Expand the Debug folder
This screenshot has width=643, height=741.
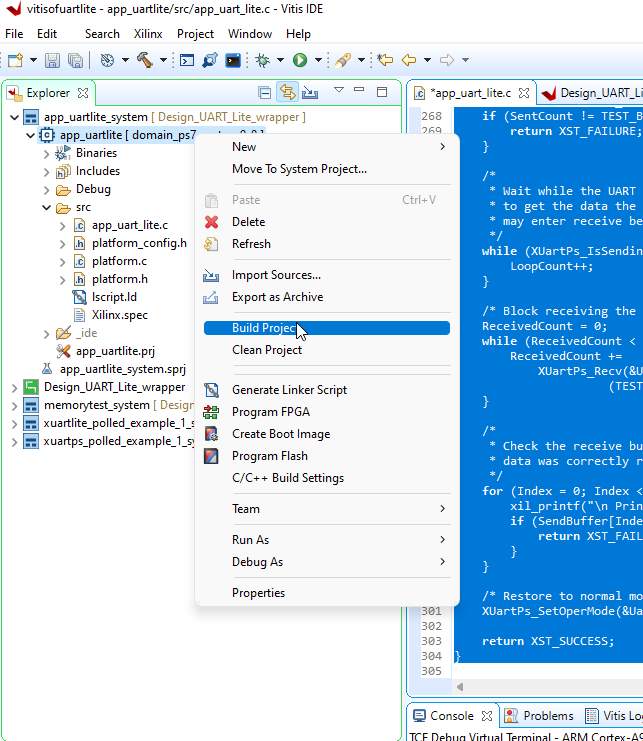point(46,190)
